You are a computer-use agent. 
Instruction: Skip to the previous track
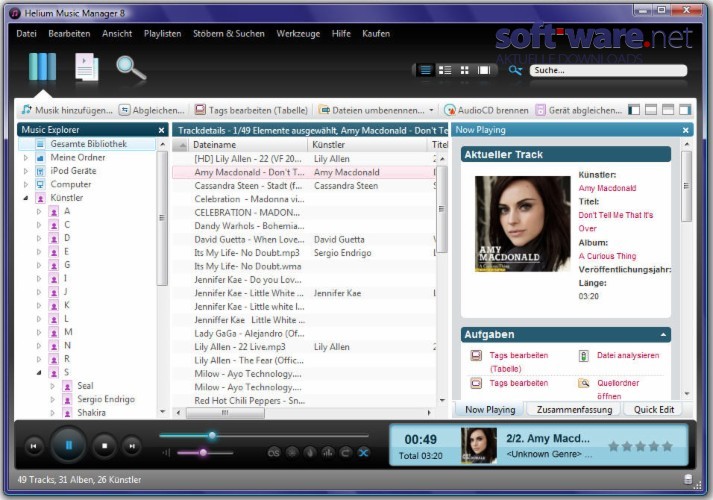coord(34,446)
